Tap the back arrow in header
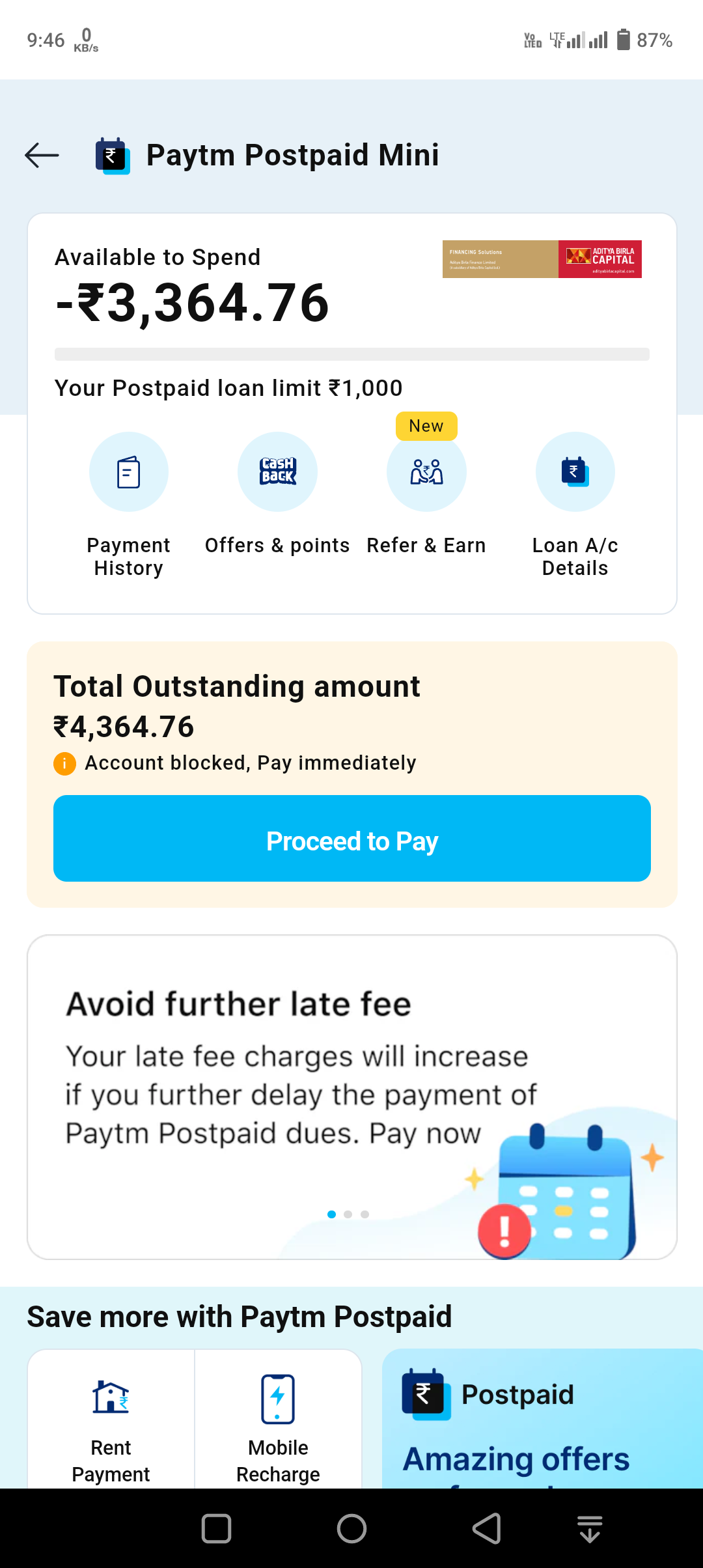This screenshot has height=1568, width=703. click(x=42, y=156)
